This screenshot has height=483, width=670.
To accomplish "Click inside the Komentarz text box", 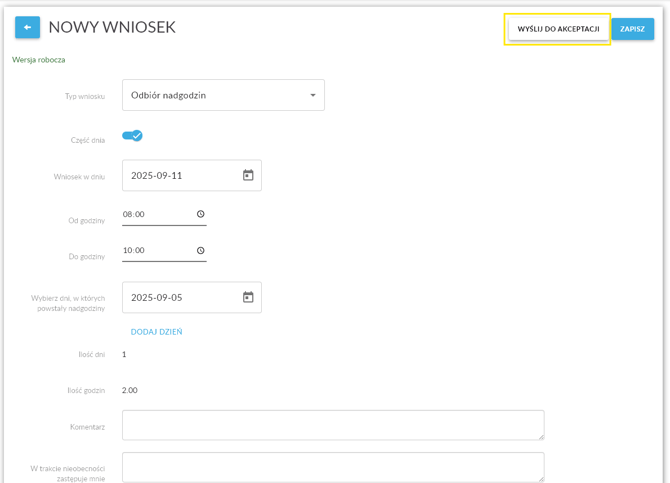I will [x=330, y=425].
